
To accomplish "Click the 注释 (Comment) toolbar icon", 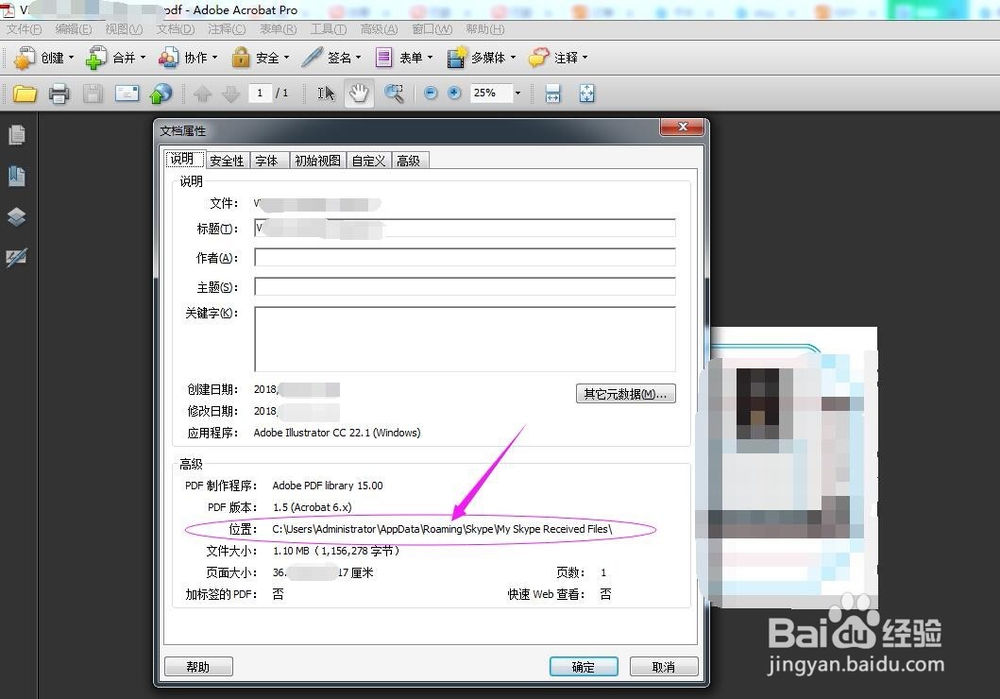I will point(555,57).
